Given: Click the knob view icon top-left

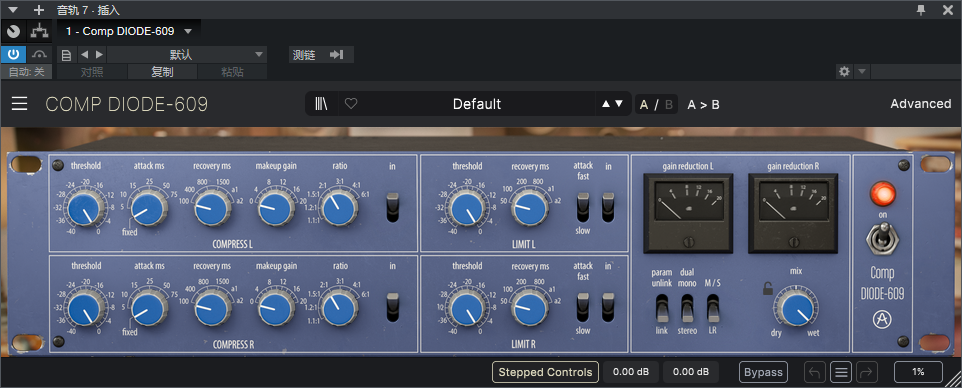Looking at the screenshot, I should (13, 31).
